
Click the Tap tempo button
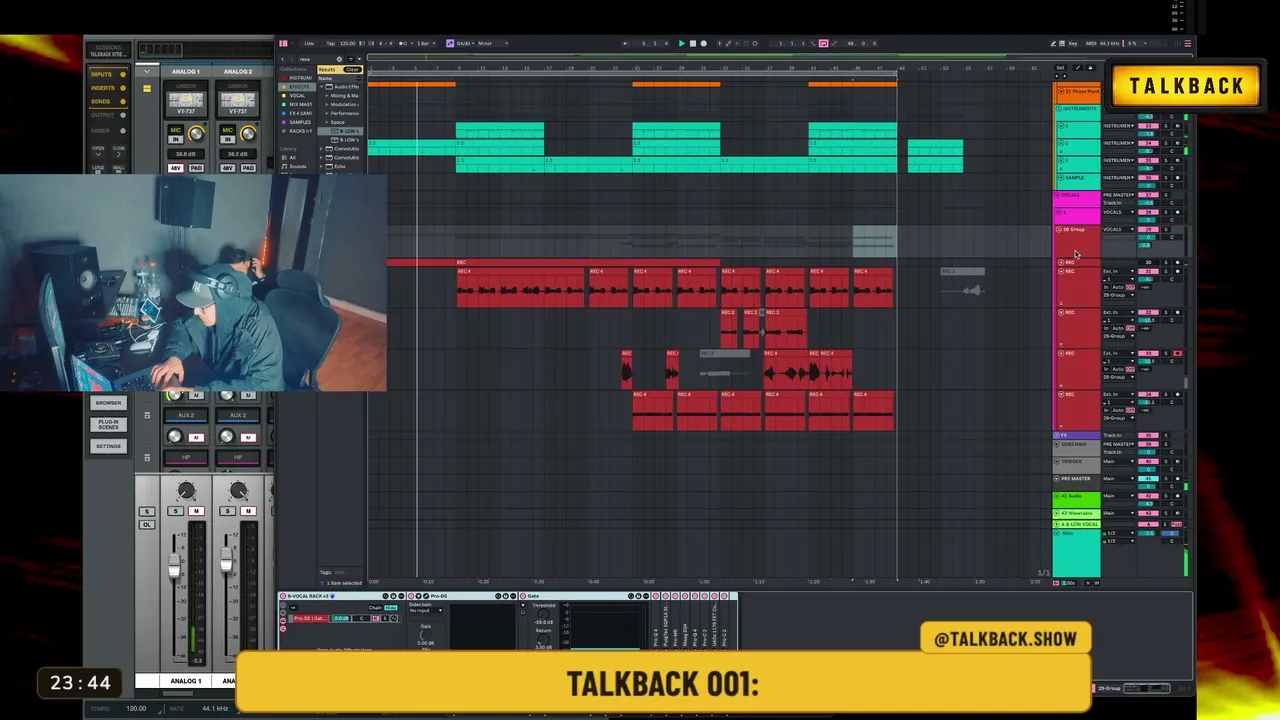coord(331,43)
